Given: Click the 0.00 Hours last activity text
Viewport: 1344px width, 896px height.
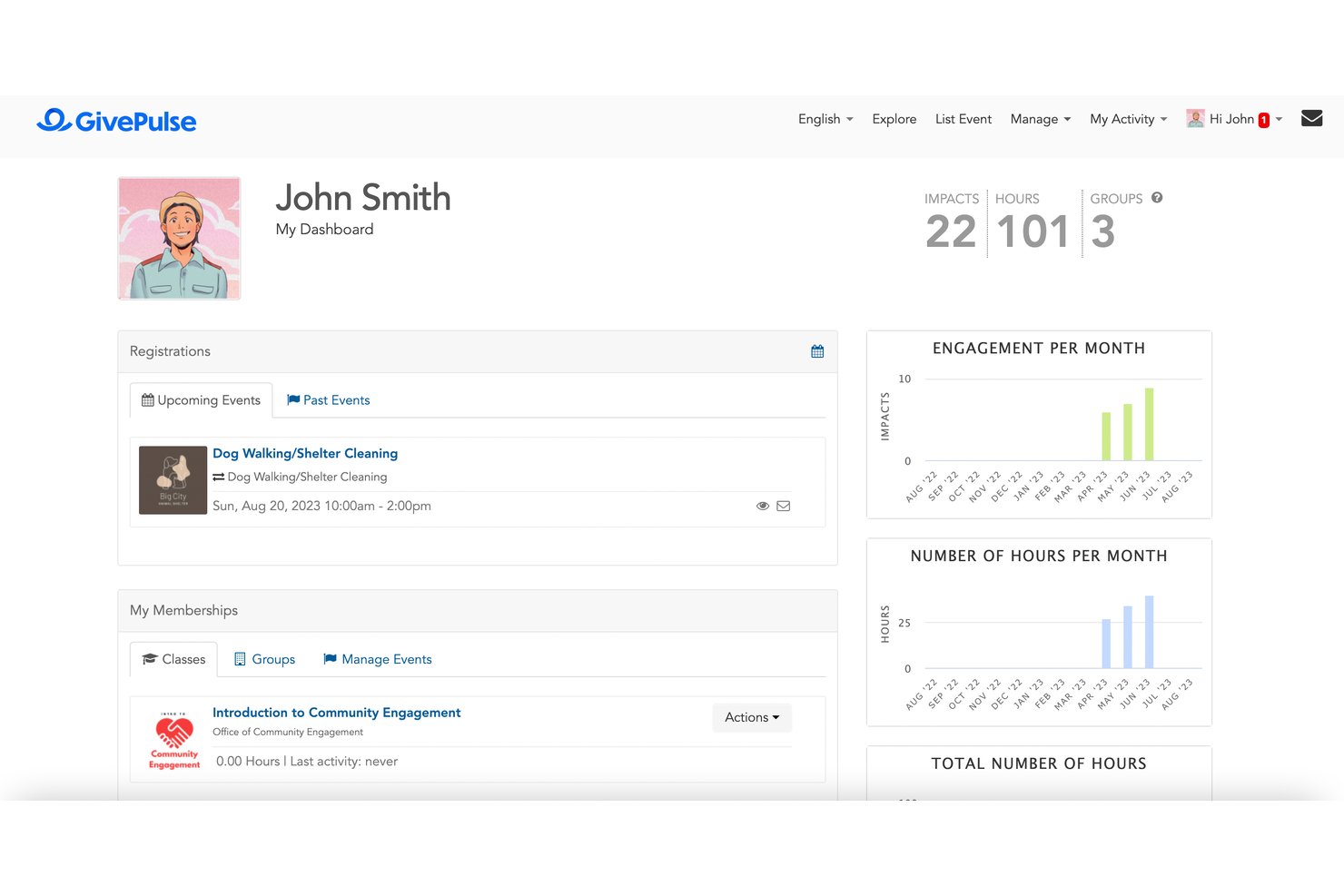Looking at the screenshot, I should 307,762.
